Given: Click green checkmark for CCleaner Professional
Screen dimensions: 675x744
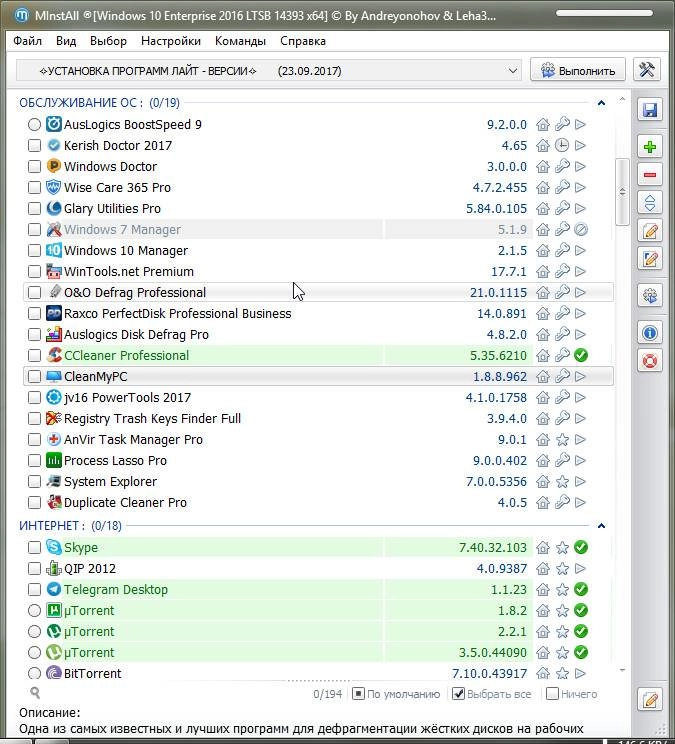Looking at the screenshot, I should pos(581,355).
